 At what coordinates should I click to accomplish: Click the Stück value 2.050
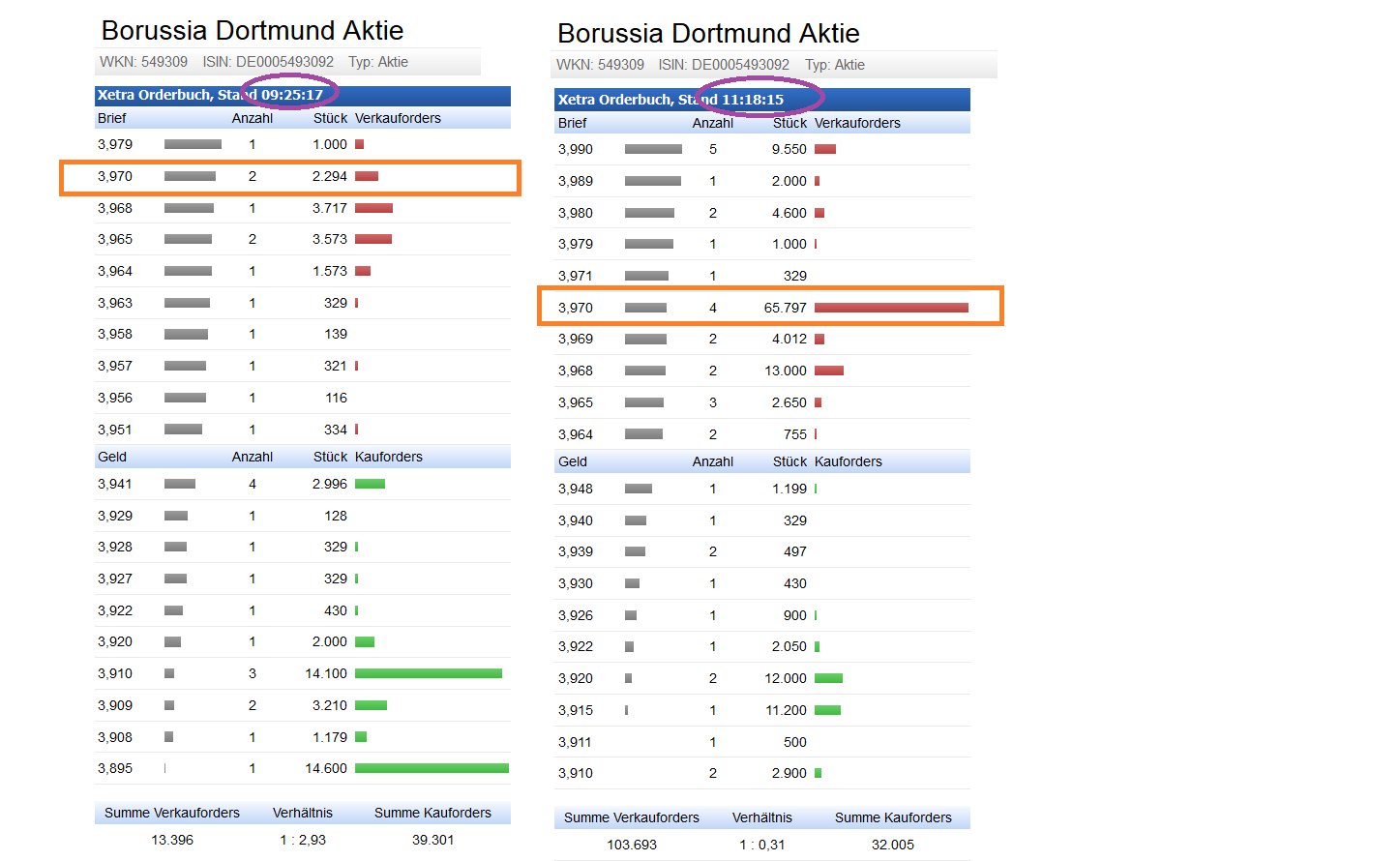[789, 646]
